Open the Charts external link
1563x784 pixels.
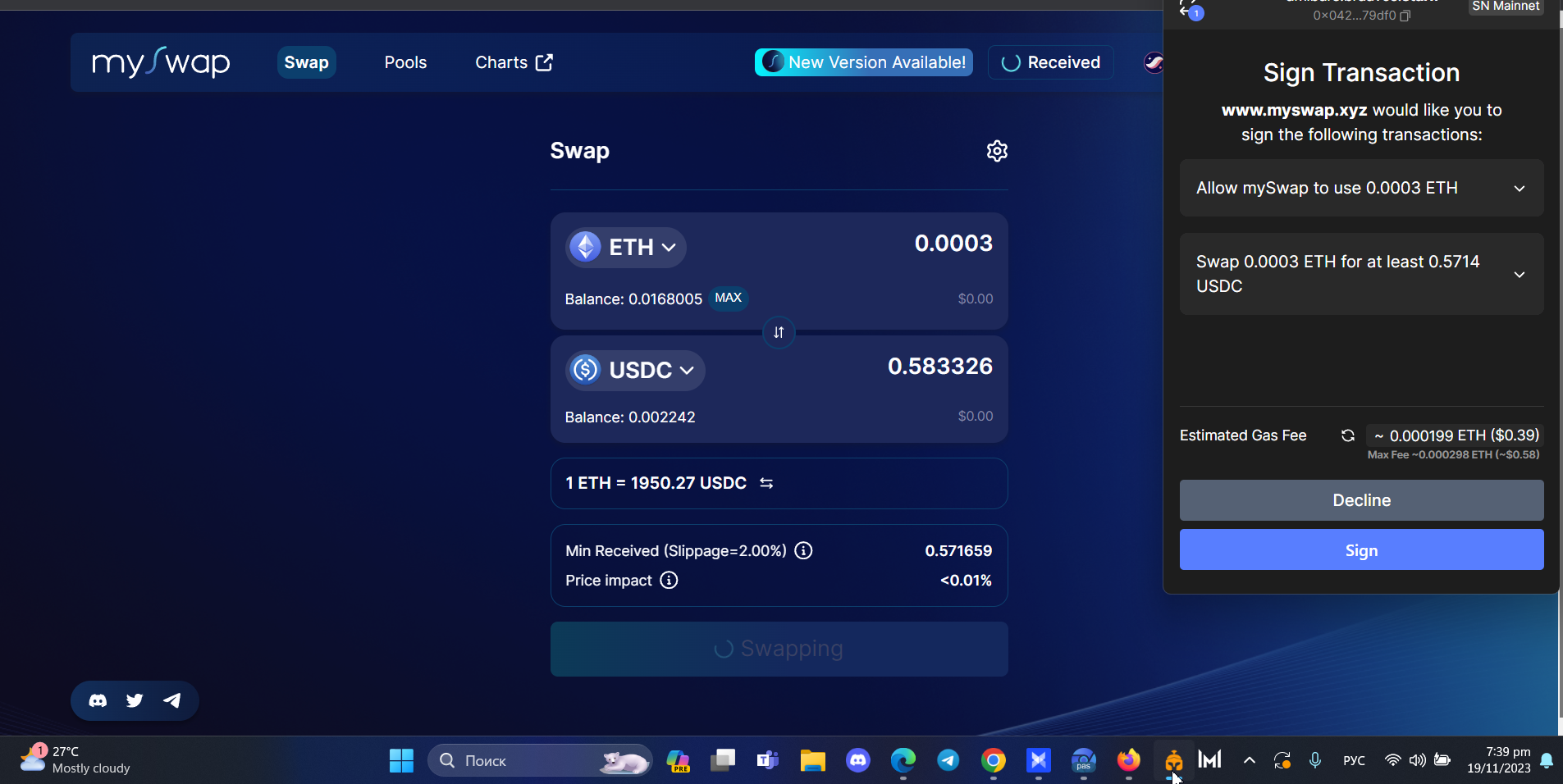[514, 62]
